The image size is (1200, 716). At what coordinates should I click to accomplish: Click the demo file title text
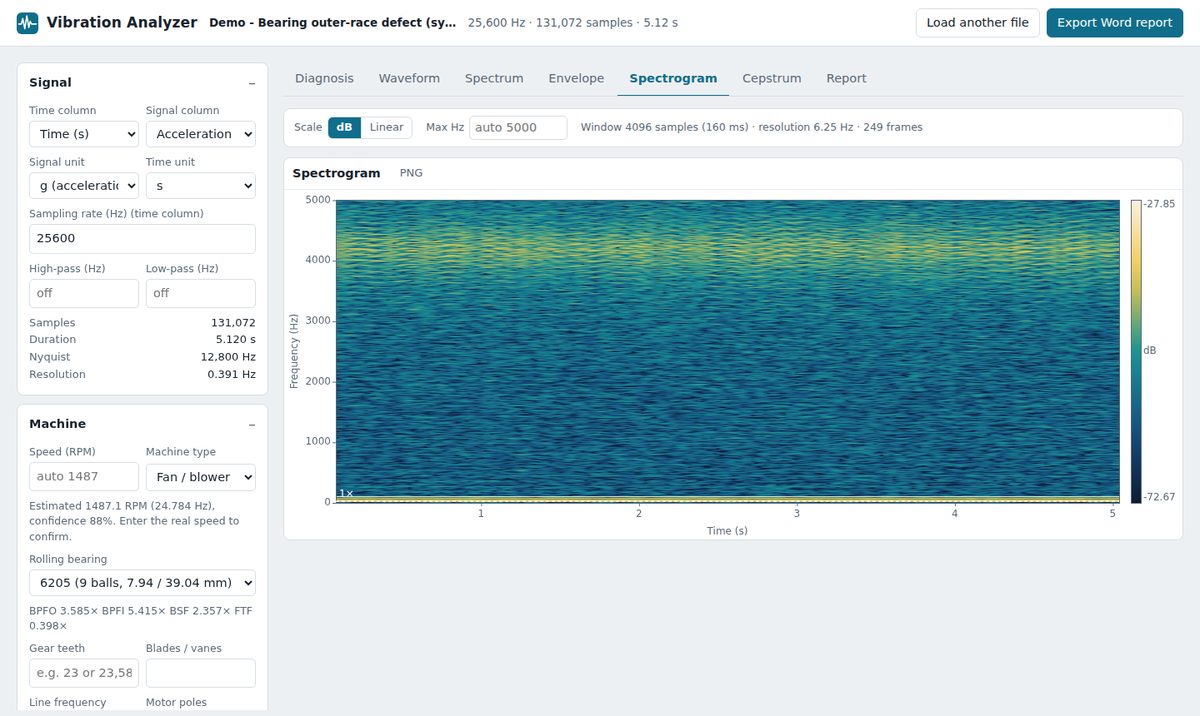333,22
